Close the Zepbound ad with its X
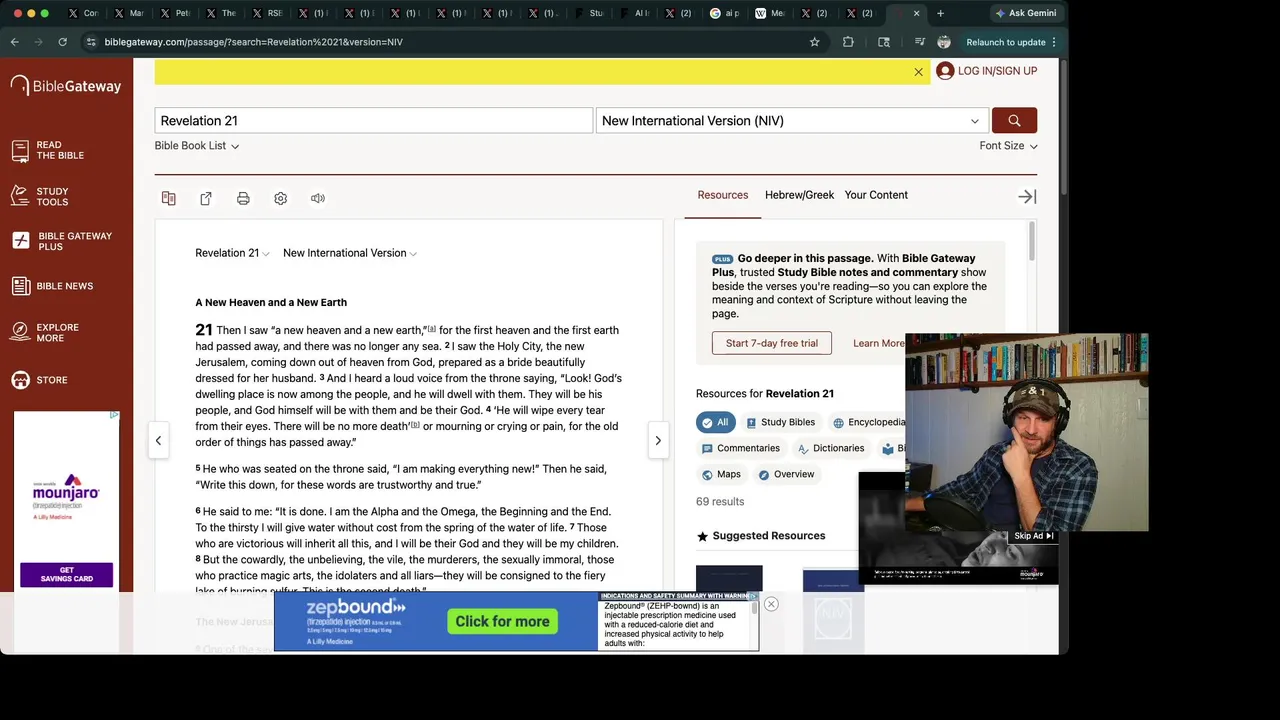 coord(771,604)
